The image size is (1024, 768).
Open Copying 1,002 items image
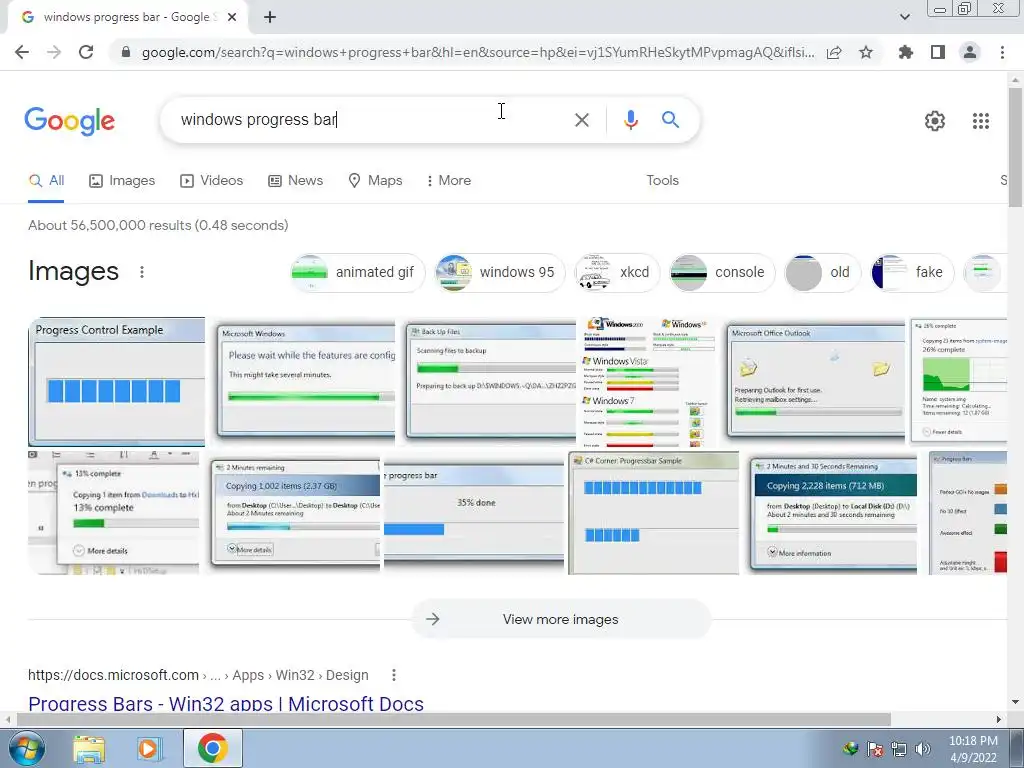295,513
